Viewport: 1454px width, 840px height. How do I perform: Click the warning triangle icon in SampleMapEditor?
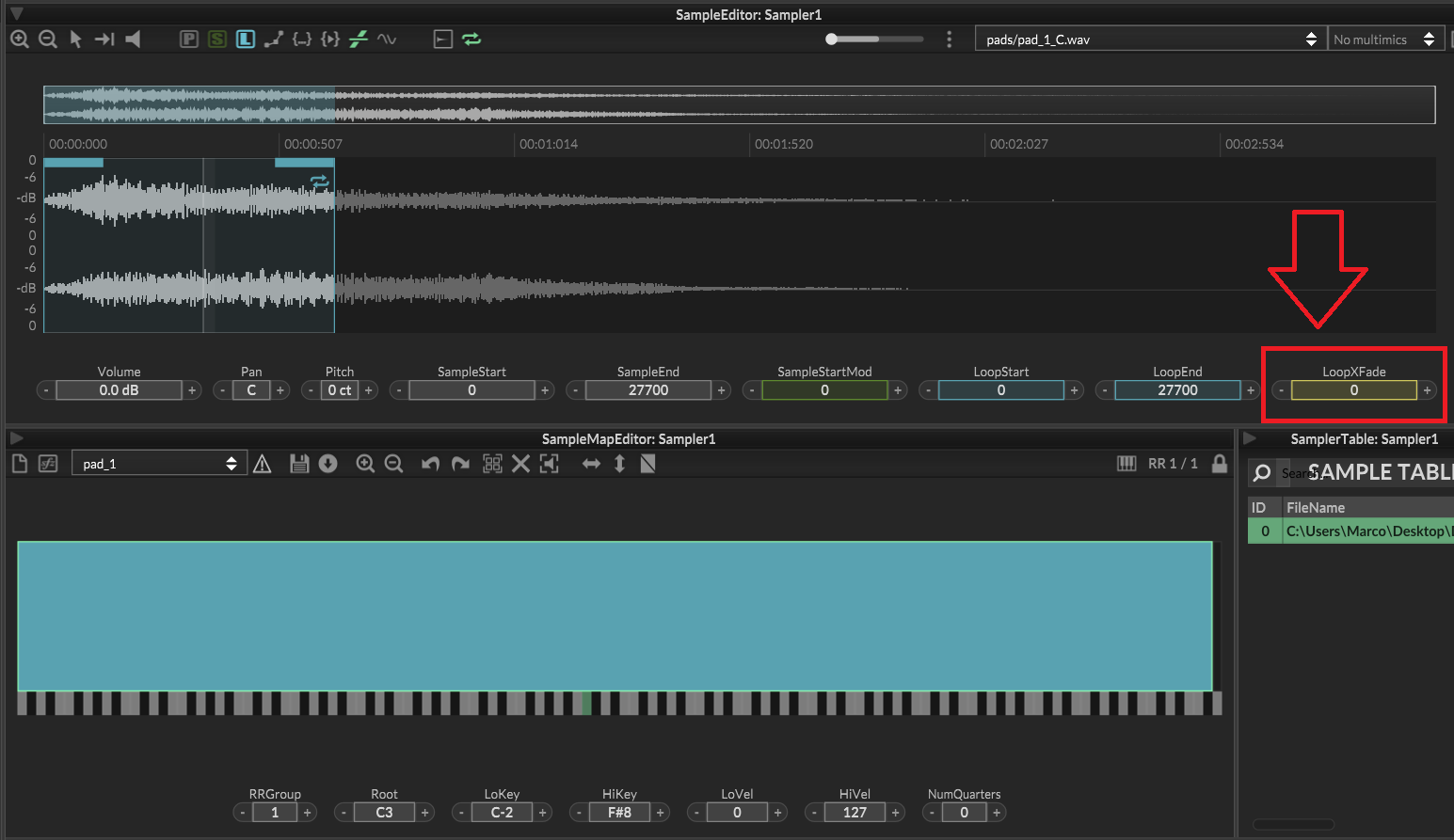[263, 464]
